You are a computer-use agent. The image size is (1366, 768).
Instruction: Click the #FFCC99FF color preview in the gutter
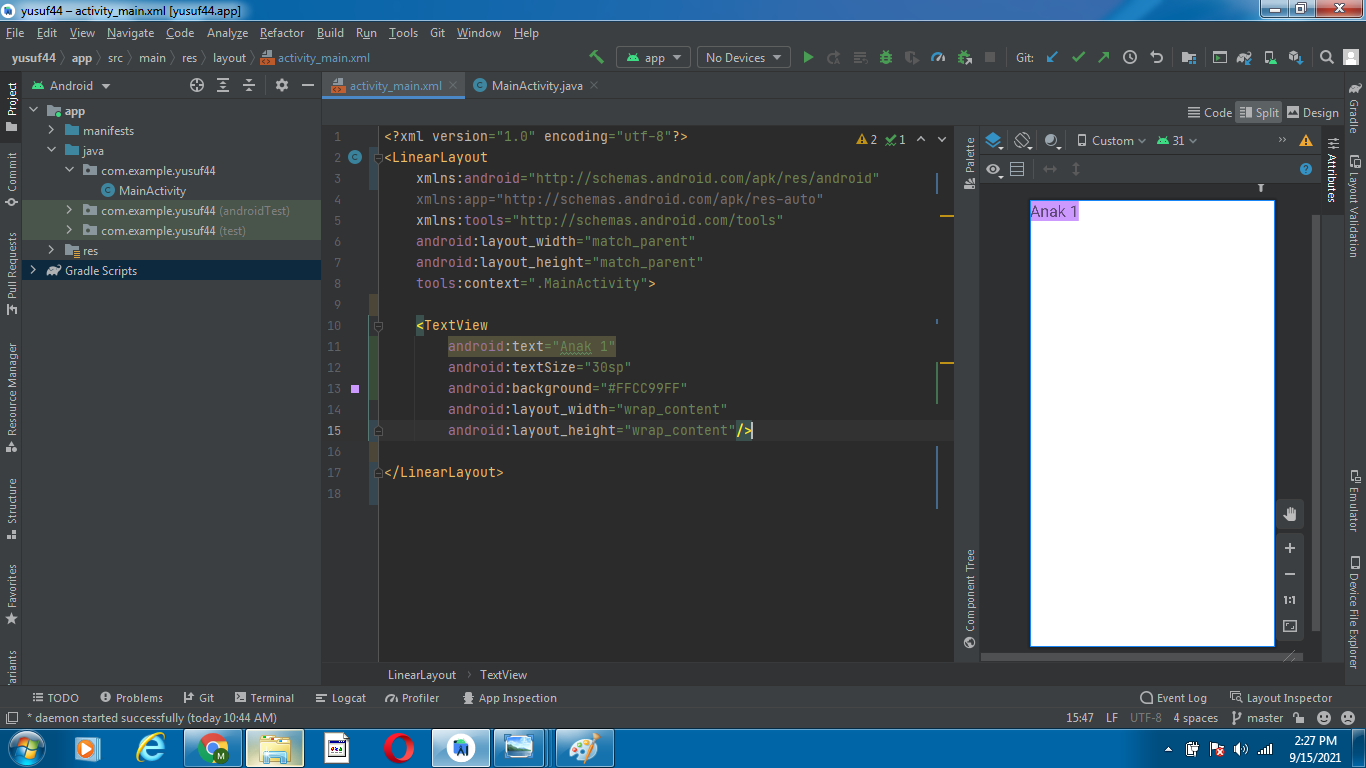coord(355,388)
